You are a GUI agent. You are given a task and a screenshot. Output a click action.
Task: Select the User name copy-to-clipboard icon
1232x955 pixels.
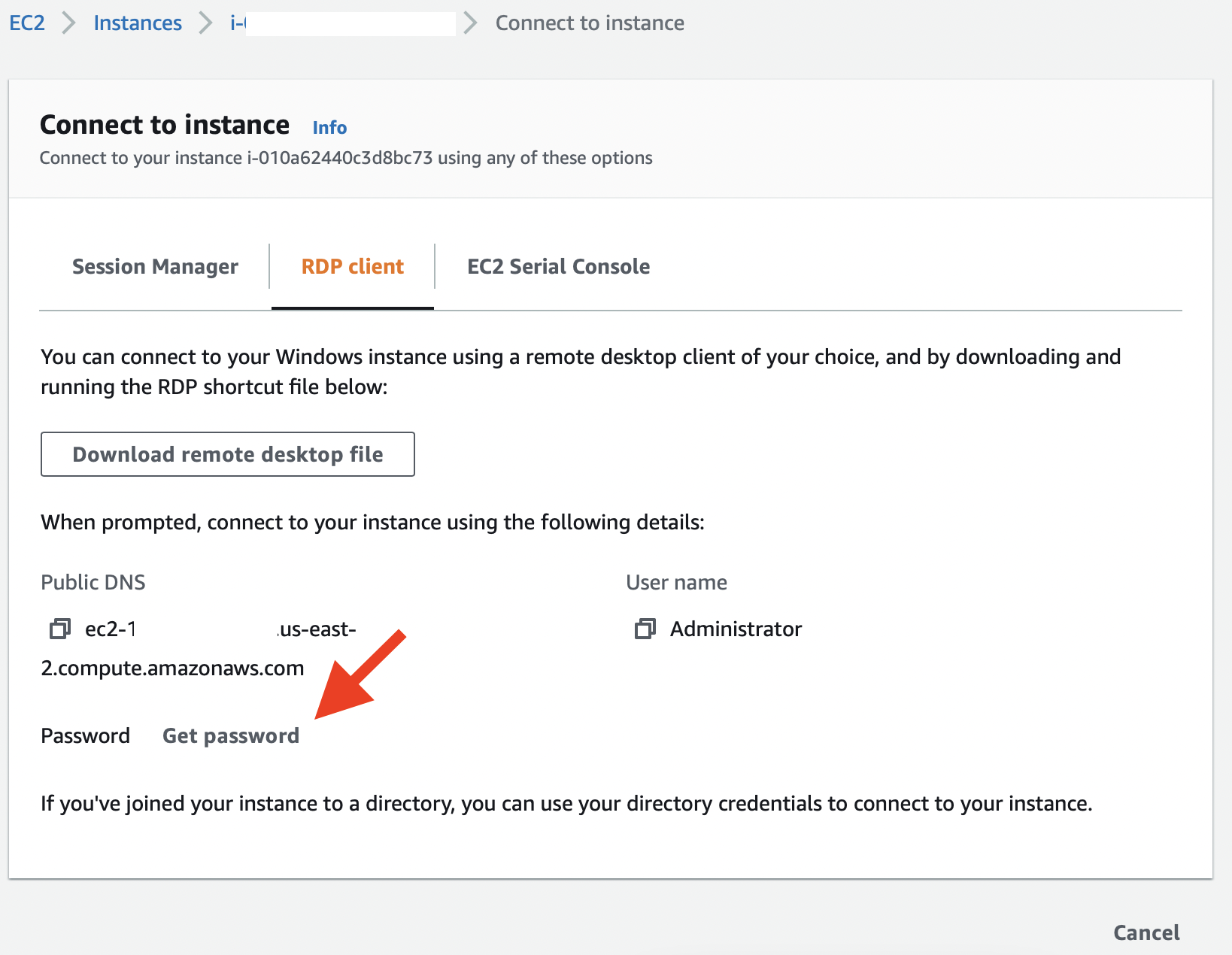644,629
